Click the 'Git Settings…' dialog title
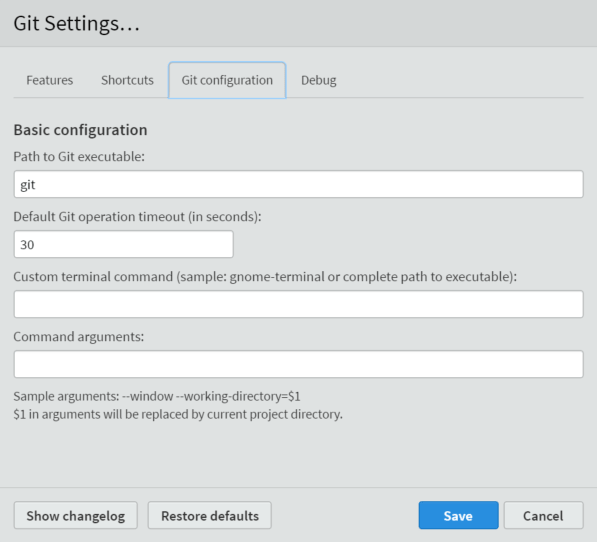This screenshot has height=542, width=597. (x=77, y=23)
